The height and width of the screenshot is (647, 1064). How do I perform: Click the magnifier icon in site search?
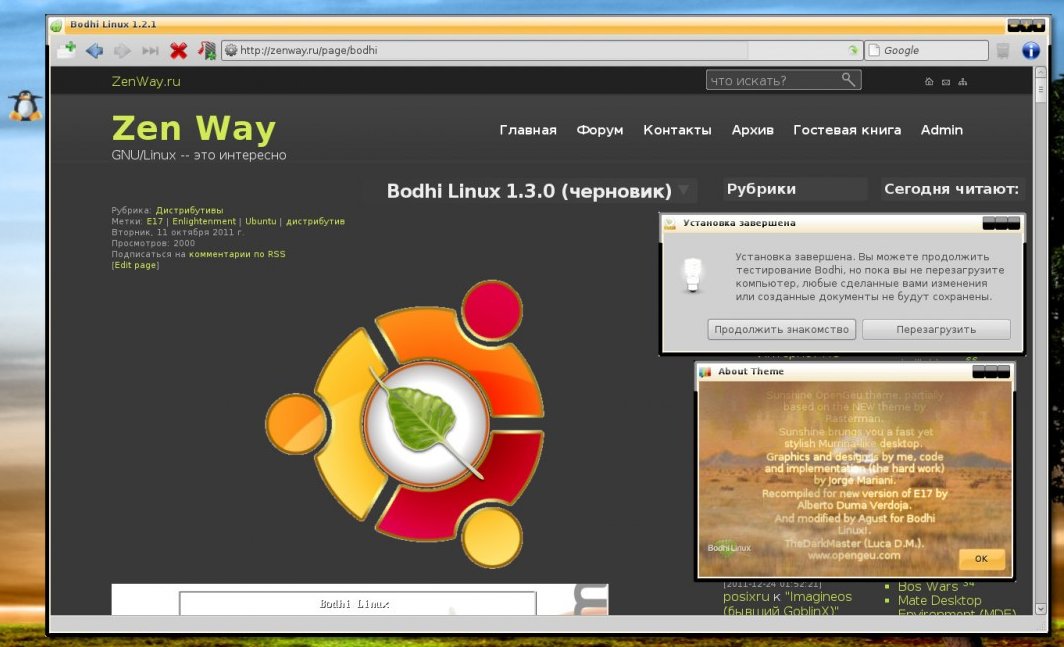tap(848, 79)
